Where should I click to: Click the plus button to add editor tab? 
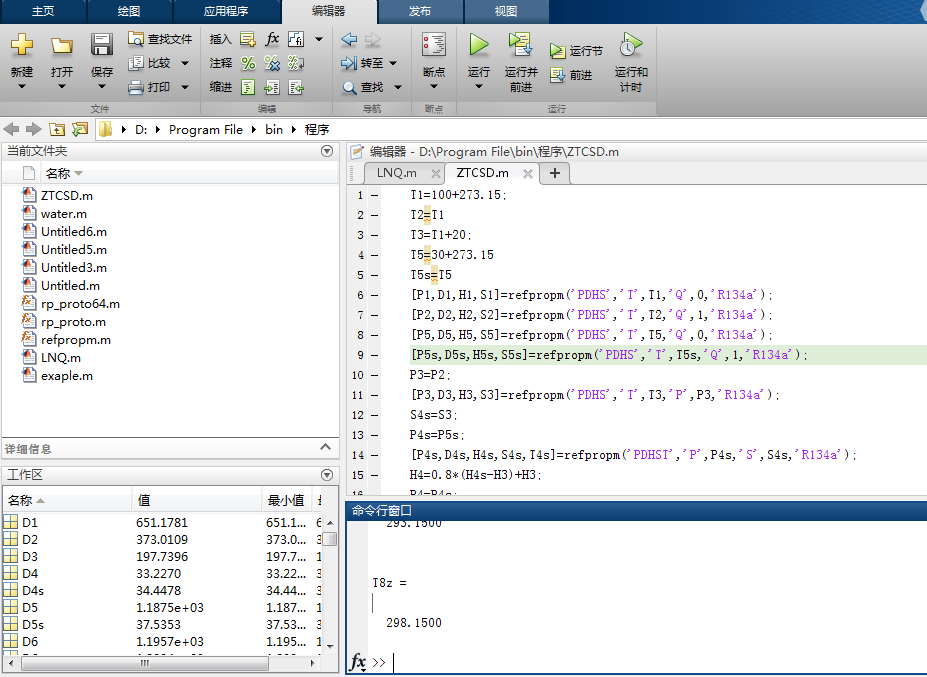pyautogui.click(x=554, y=173)
